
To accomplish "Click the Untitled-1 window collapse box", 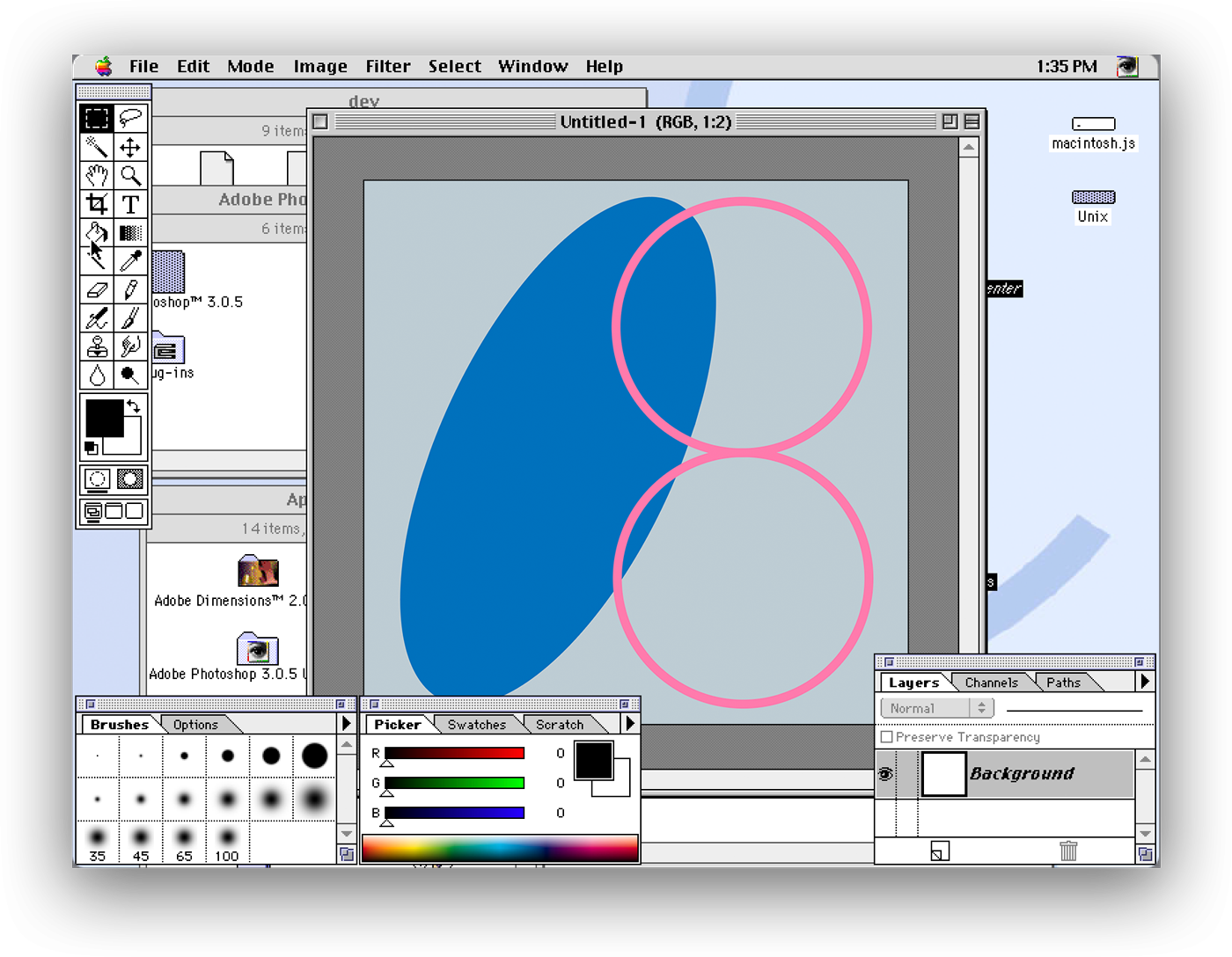I will click(972, 121).
